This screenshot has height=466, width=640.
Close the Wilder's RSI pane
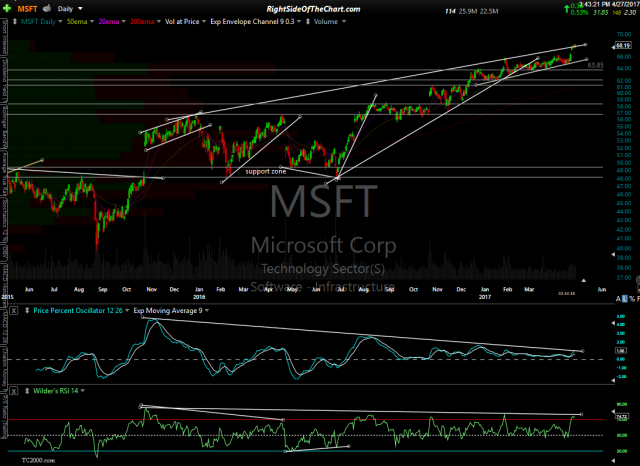[x=14, y=391]
